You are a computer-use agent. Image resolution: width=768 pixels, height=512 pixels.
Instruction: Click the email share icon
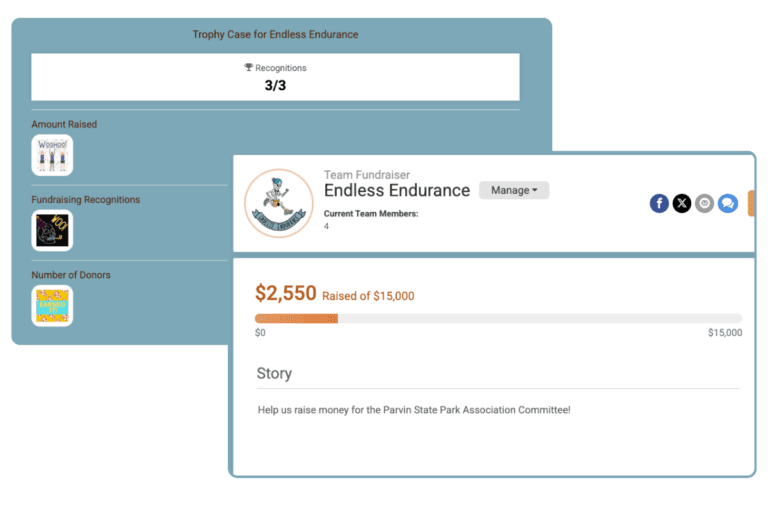pyautogui.click(x=705, y=203)
